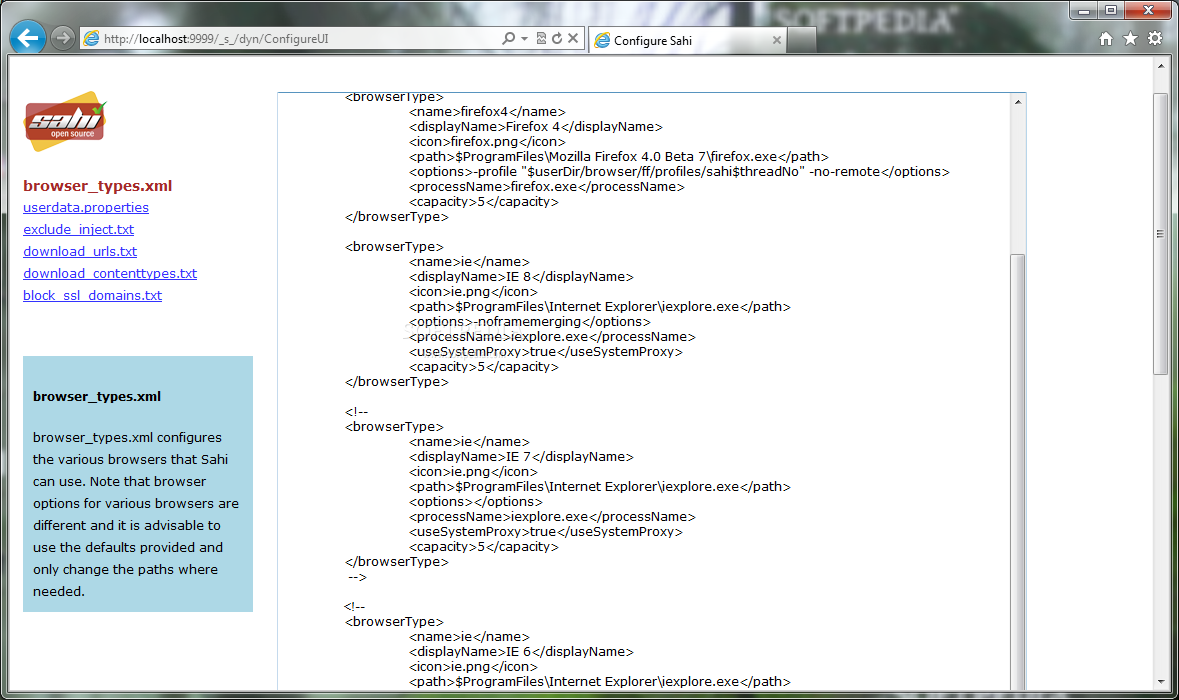The image size is (1179, 700).
Task: Click the firefox4 name line
Action: pyautogui.click(x=487, y=112)
